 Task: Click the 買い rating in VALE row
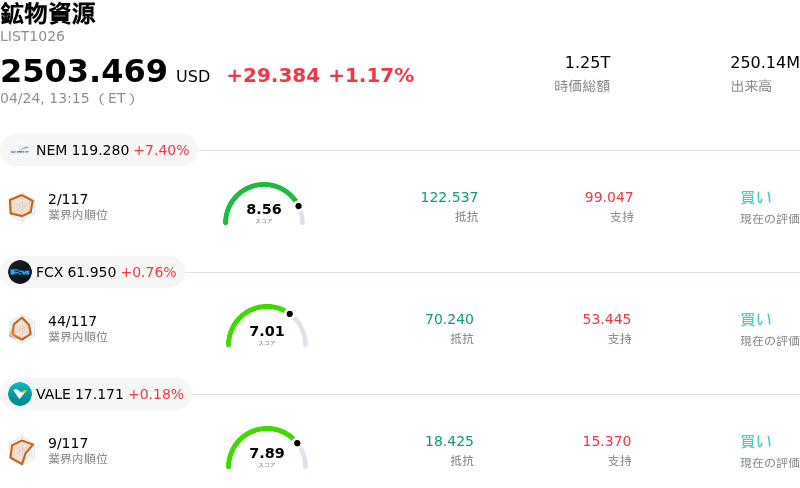click(x=756, y=441)
